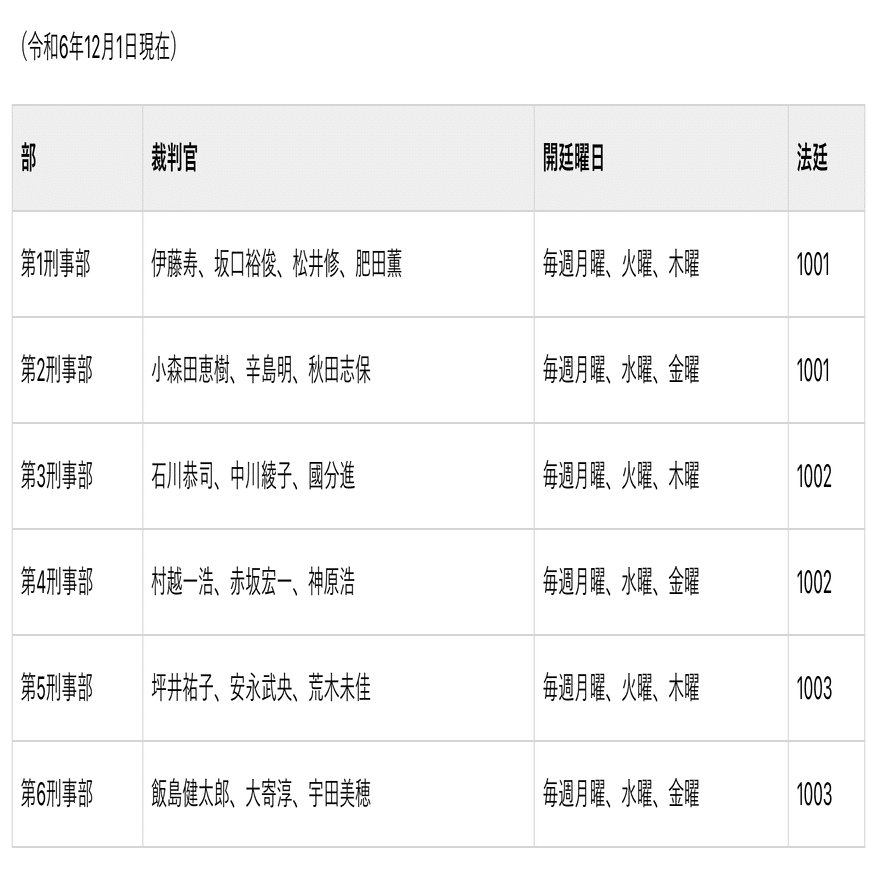The height and width of the screenshot is (884, 884).
Task: Click judges cell starting with 小森田恵樹
Action: 261,371
